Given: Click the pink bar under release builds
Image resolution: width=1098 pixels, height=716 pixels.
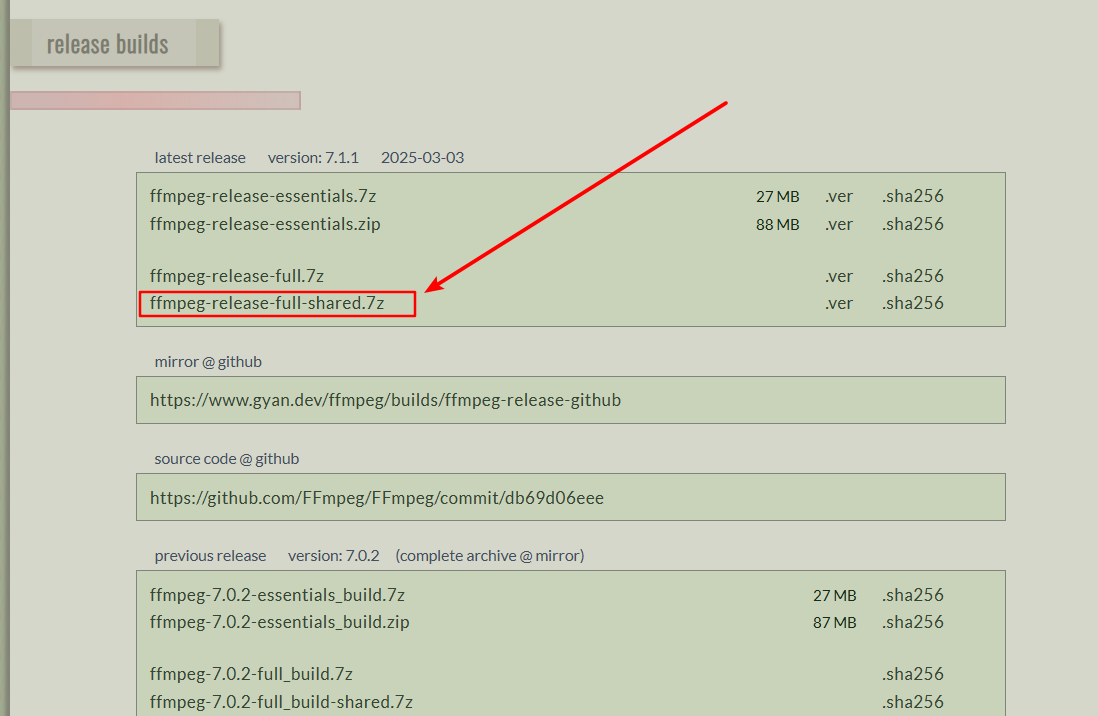Looking at the screenshot, I should pyautogui.click(x=155, y=100).
